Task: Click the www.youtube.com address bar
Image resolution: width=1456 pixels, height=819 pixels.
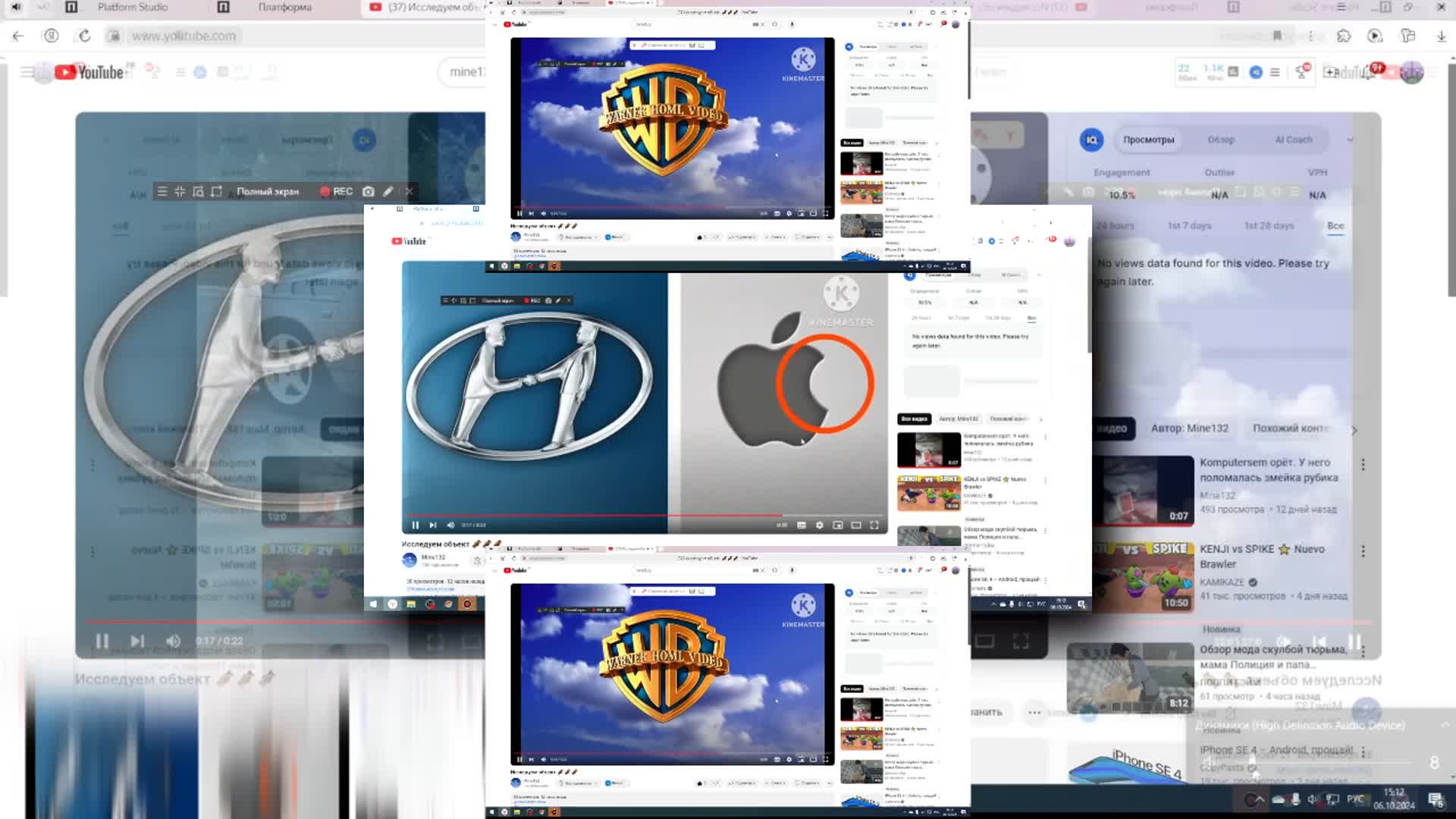Action: coord(184,36)
